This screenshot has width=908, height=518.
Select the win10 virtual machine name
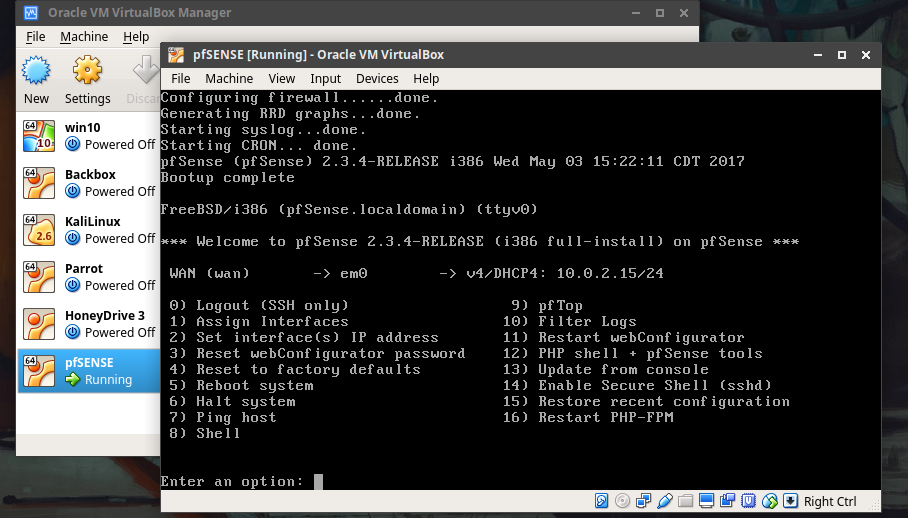(82, 127)
